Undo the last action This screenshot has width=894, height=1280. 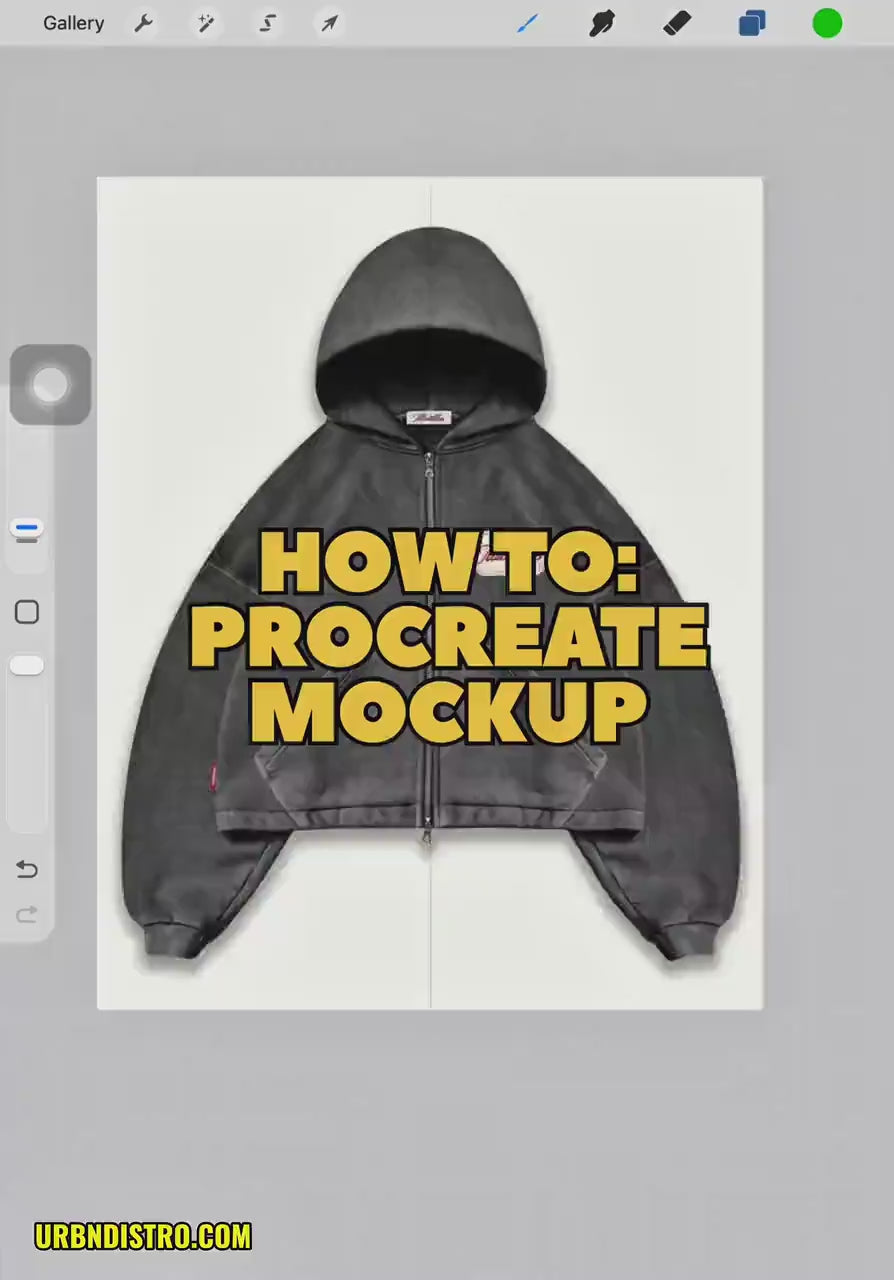(27, 869)
